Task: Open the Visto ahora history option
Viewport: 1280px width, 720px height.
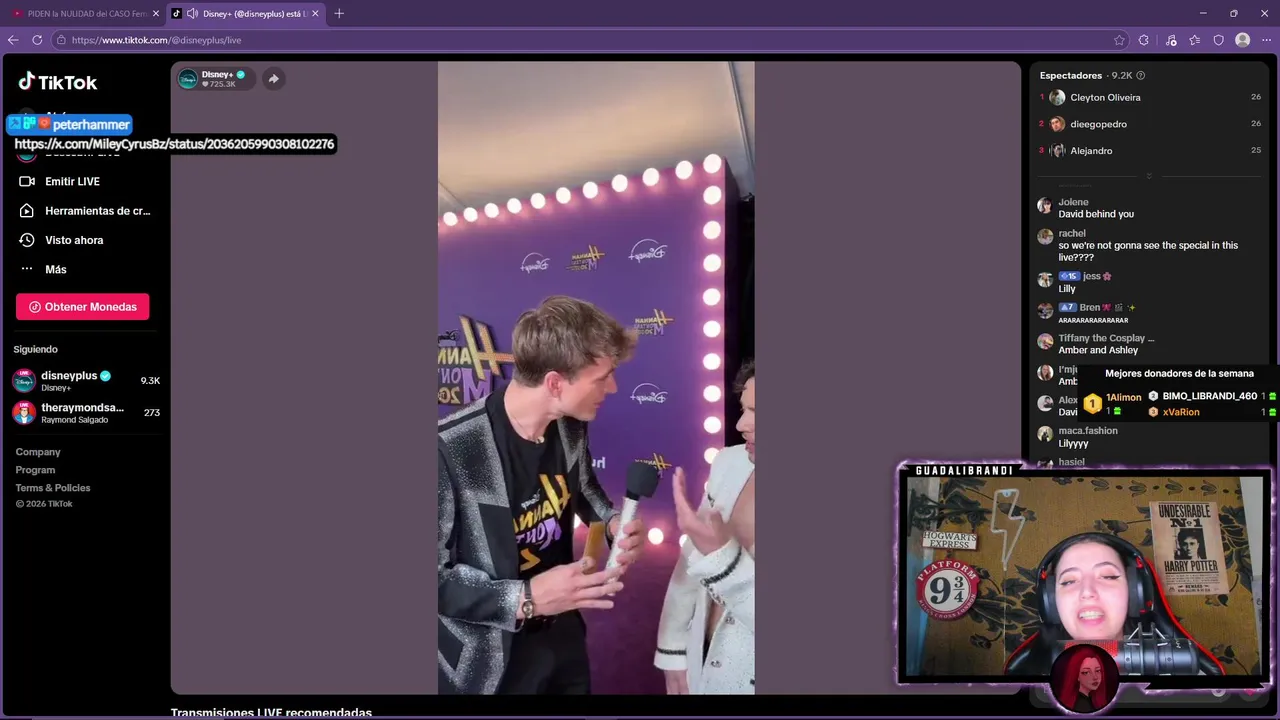Action: coord(61,240)
